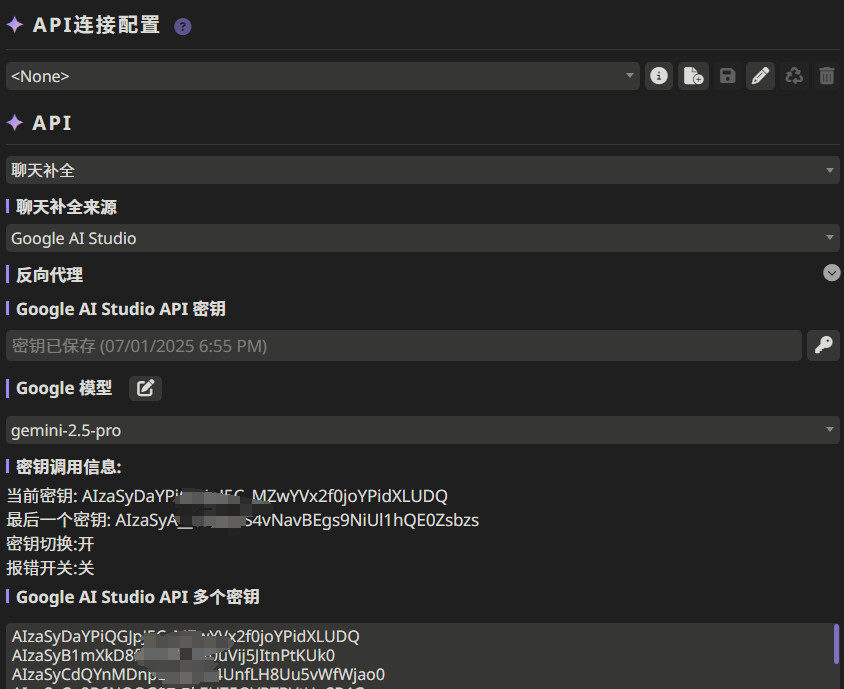Create a new connection profile file
Image resolution: width=844 pixels, height=689 pixels.
[693, 76]
